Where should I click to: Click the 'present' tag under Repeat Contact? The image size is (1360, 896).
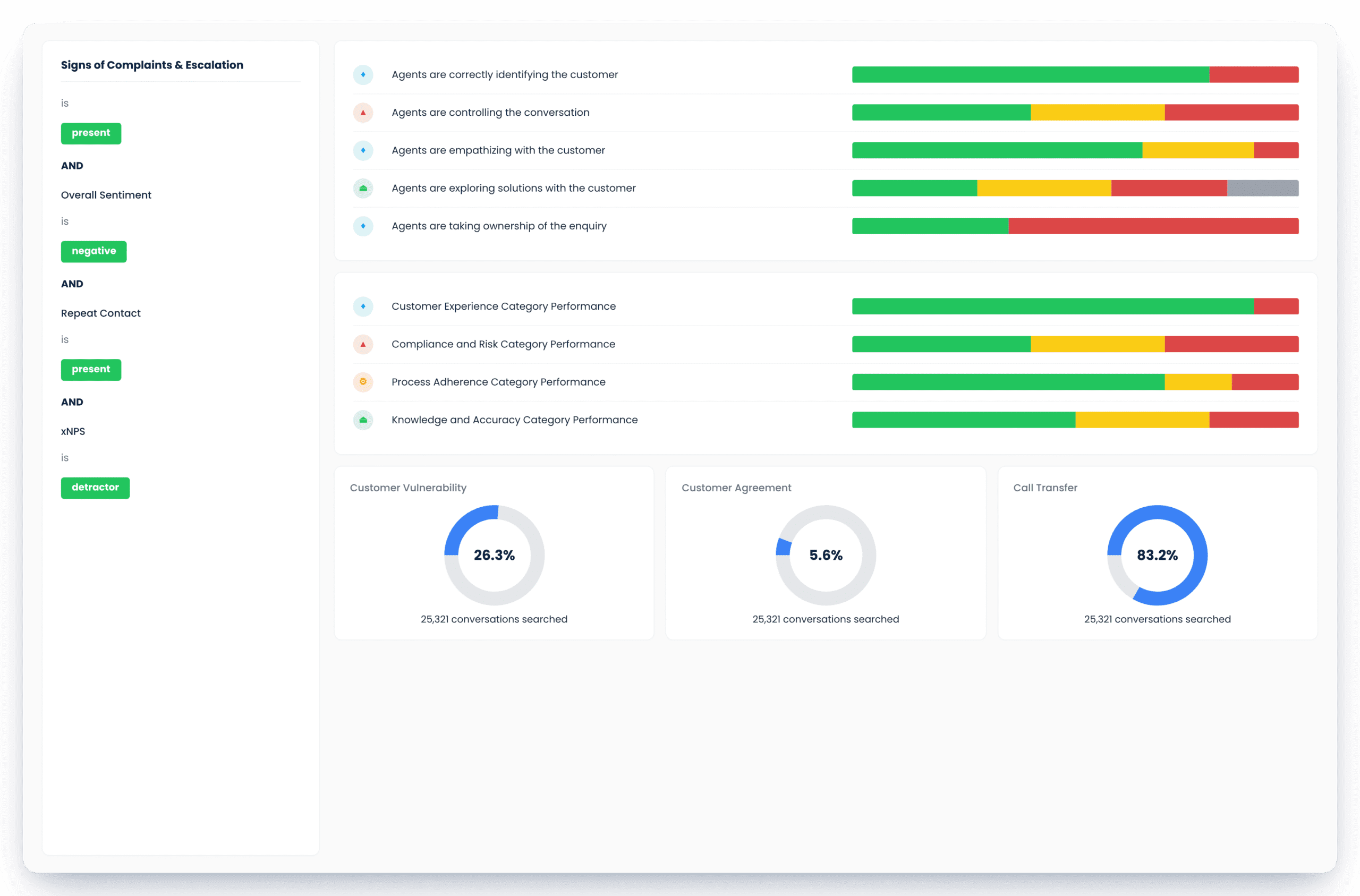(x=91, y=370)
